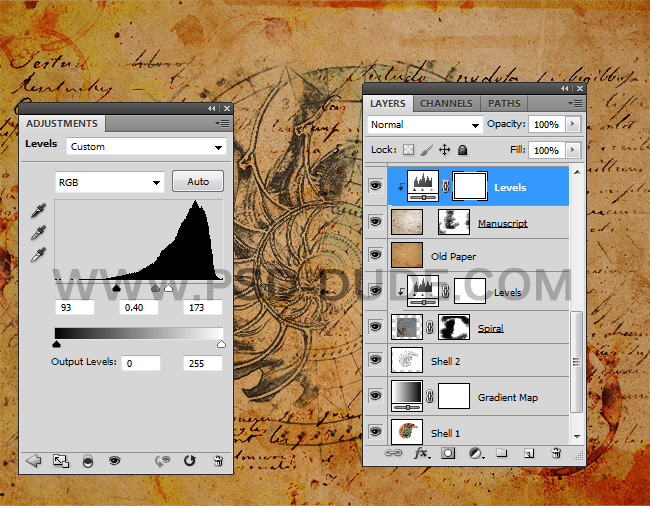Open the Opacity slider arrow

tap(573, 123)
